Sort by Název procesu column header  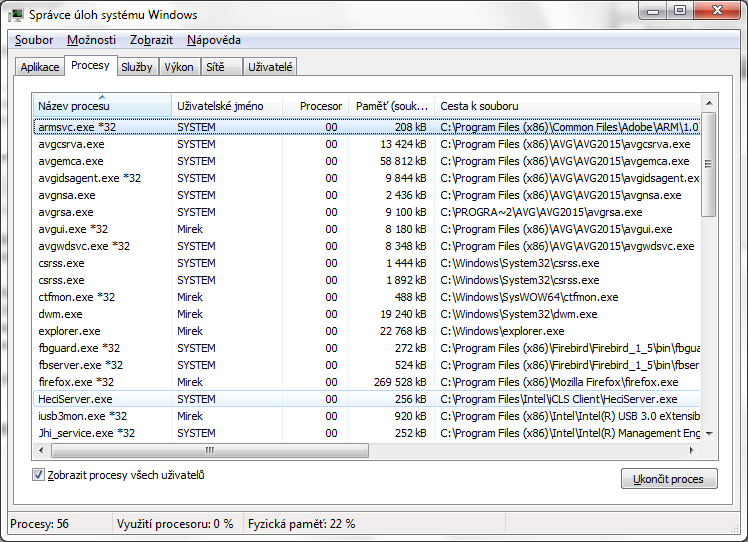pos(102,105)
